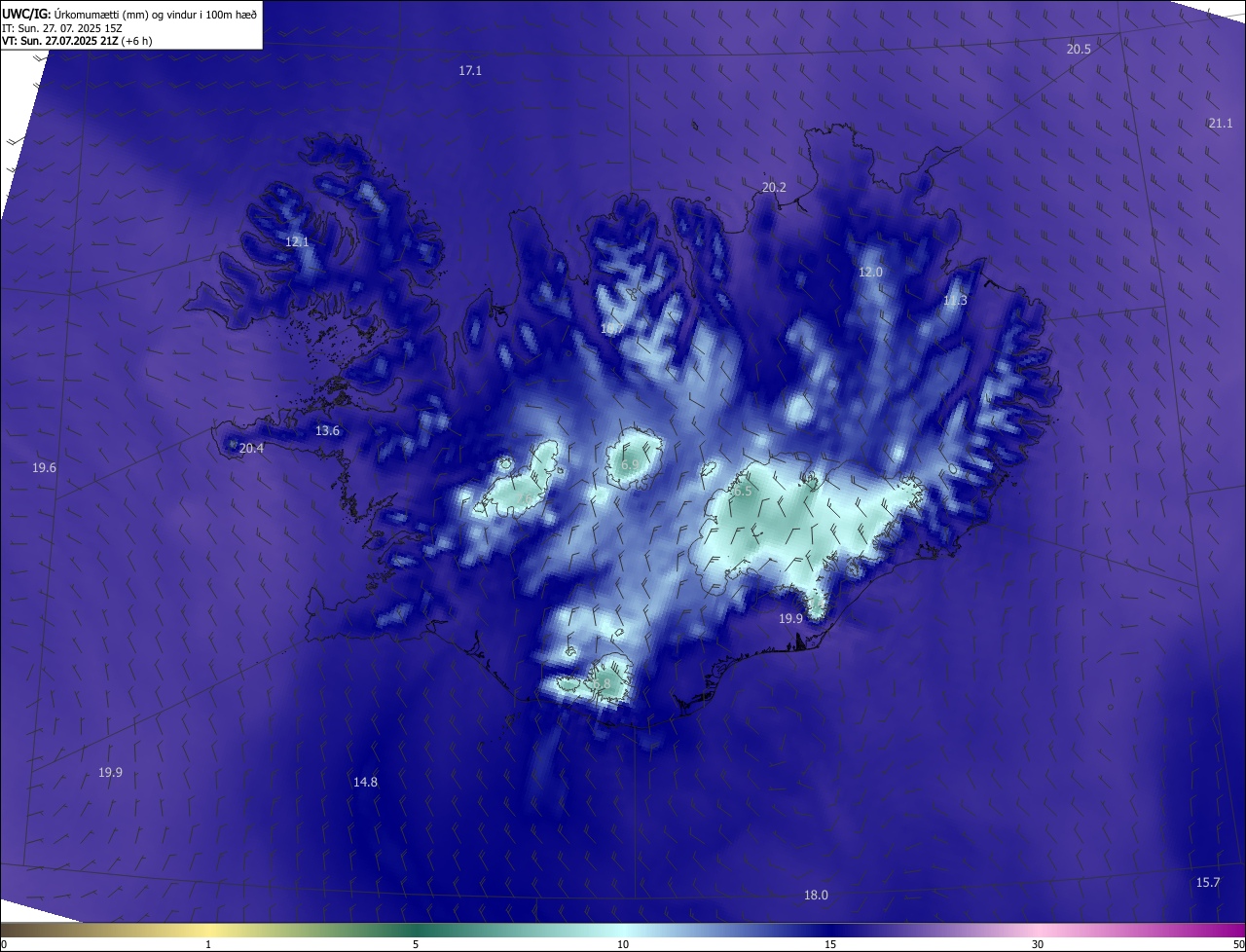Click the 0 tick on the colour scale
The image size is (1246, 952).
pyautogui.click(x=4, y=944)
